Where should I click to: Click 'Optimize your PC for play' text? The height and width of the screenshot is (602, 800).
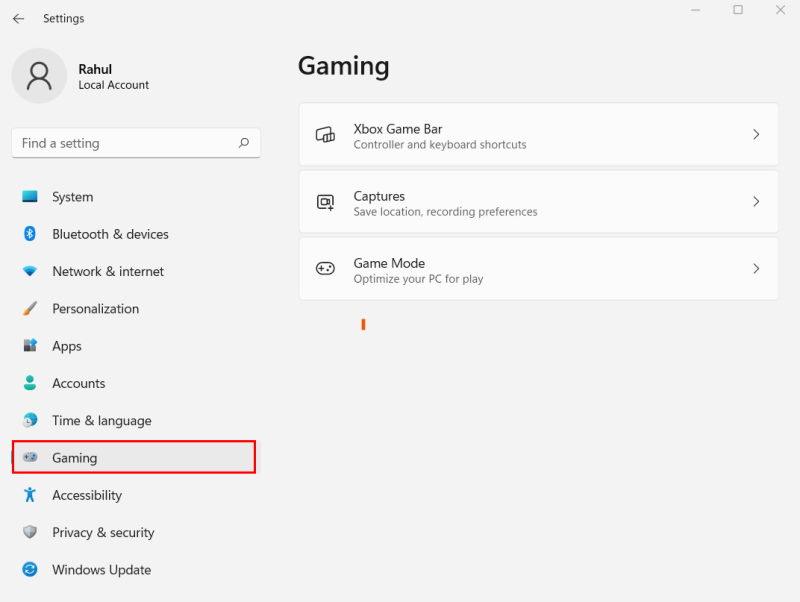(x=418, y=279)
